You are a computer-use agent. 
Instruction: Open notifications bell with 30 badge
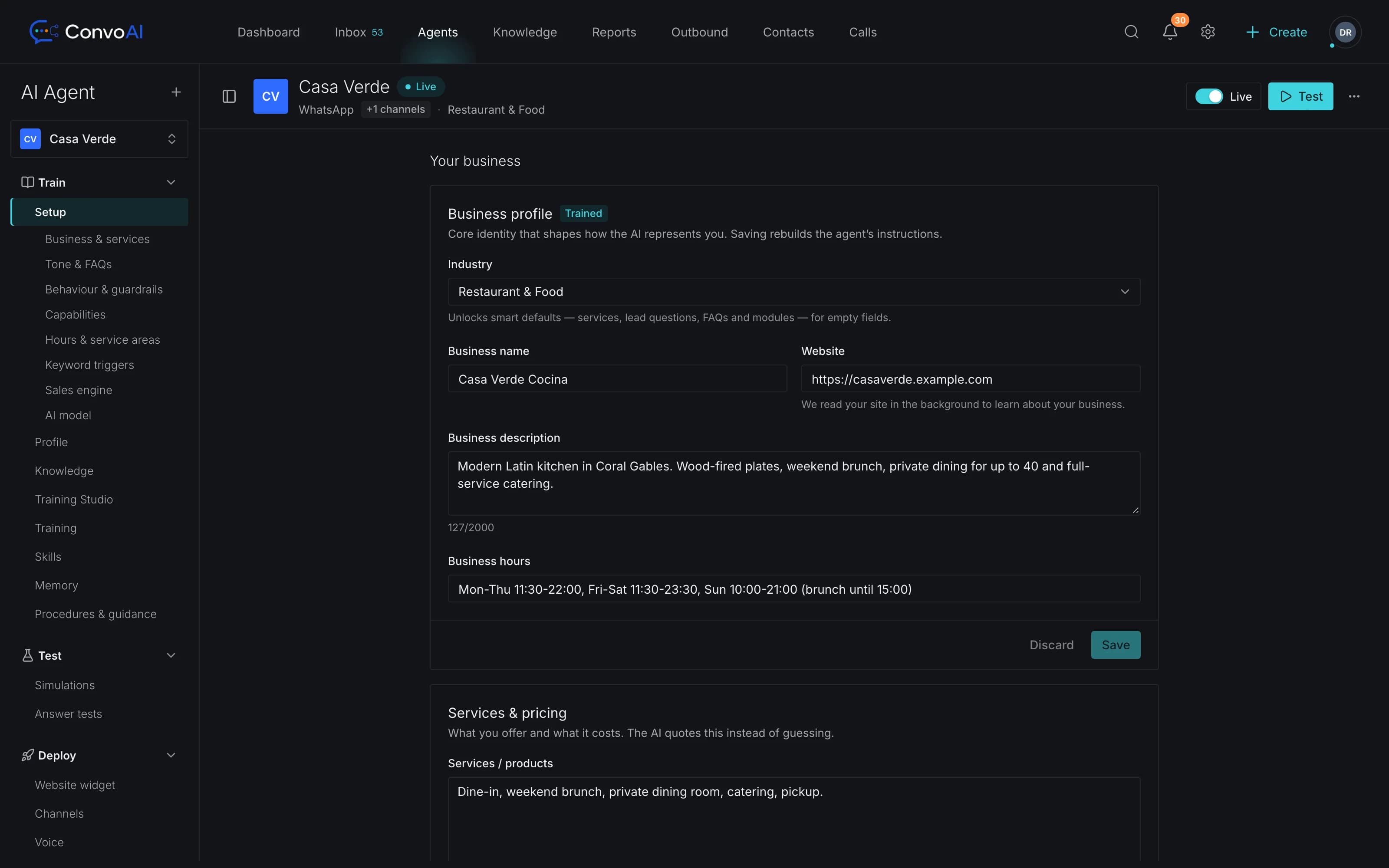click(x=1170, y=32)
